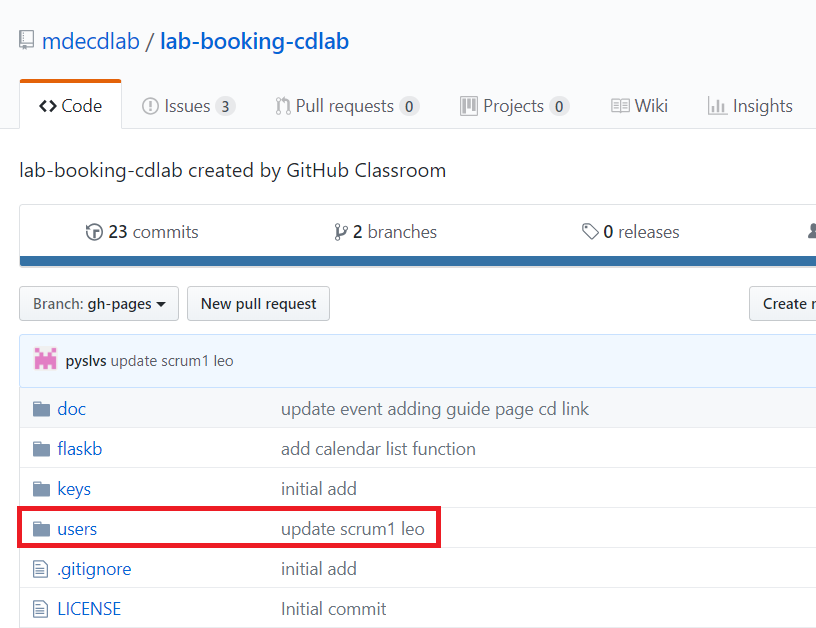The height and width of the screenshot is (628, 816).
Task: Open the initial add commit for .gitignore
Action: point(319,569)
